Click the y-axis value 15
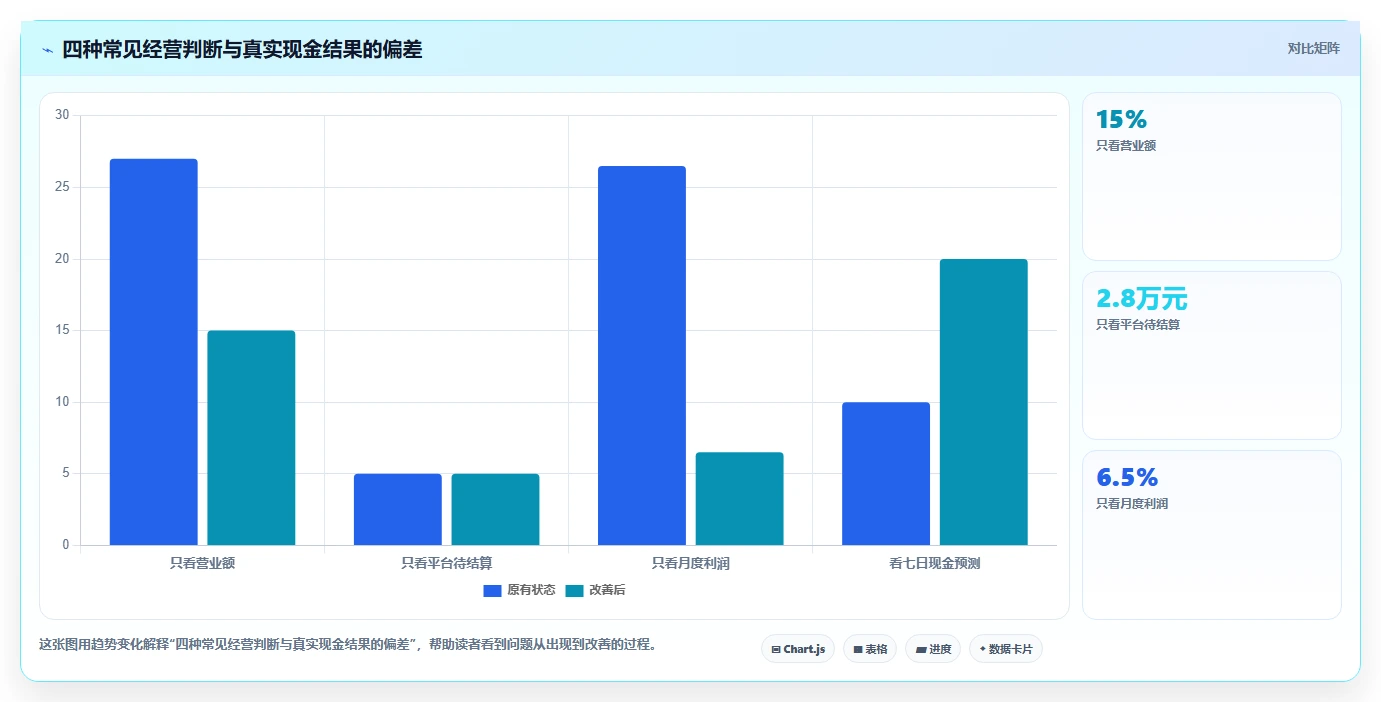The image size is (1381, 702). pyautogui.click(x=62, y=330)
